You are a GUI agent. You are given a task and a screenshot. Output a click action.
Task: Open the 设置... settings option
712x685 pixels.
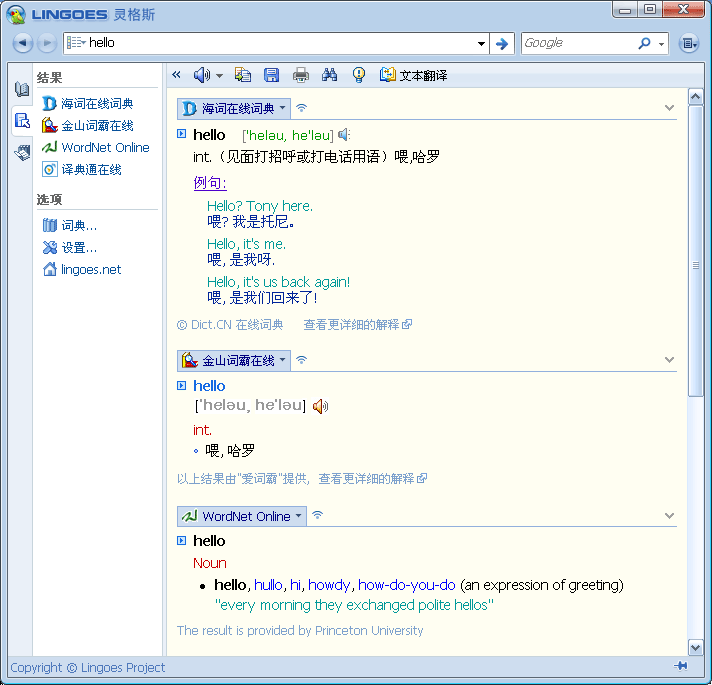point(70,247)
